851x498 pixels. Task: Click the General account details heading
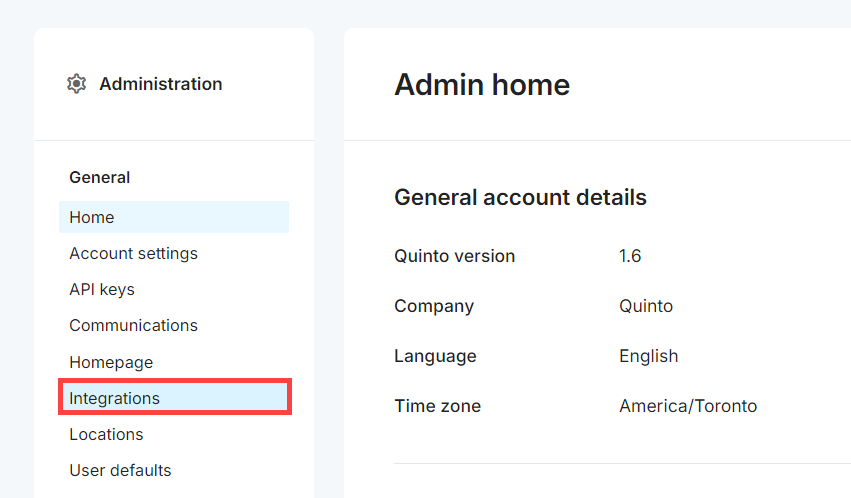tap(520, 197)
